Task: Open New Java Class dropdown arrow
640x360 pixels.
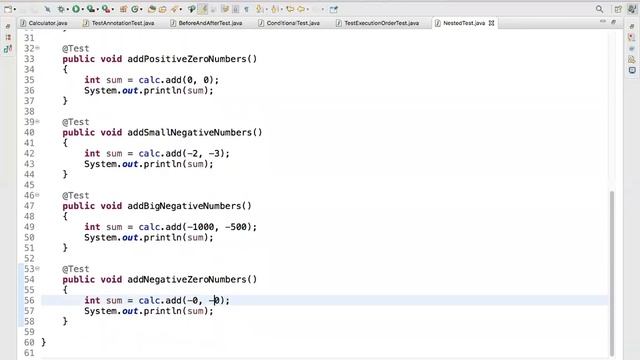Action: pyautogui.click(x=141, y=9)
